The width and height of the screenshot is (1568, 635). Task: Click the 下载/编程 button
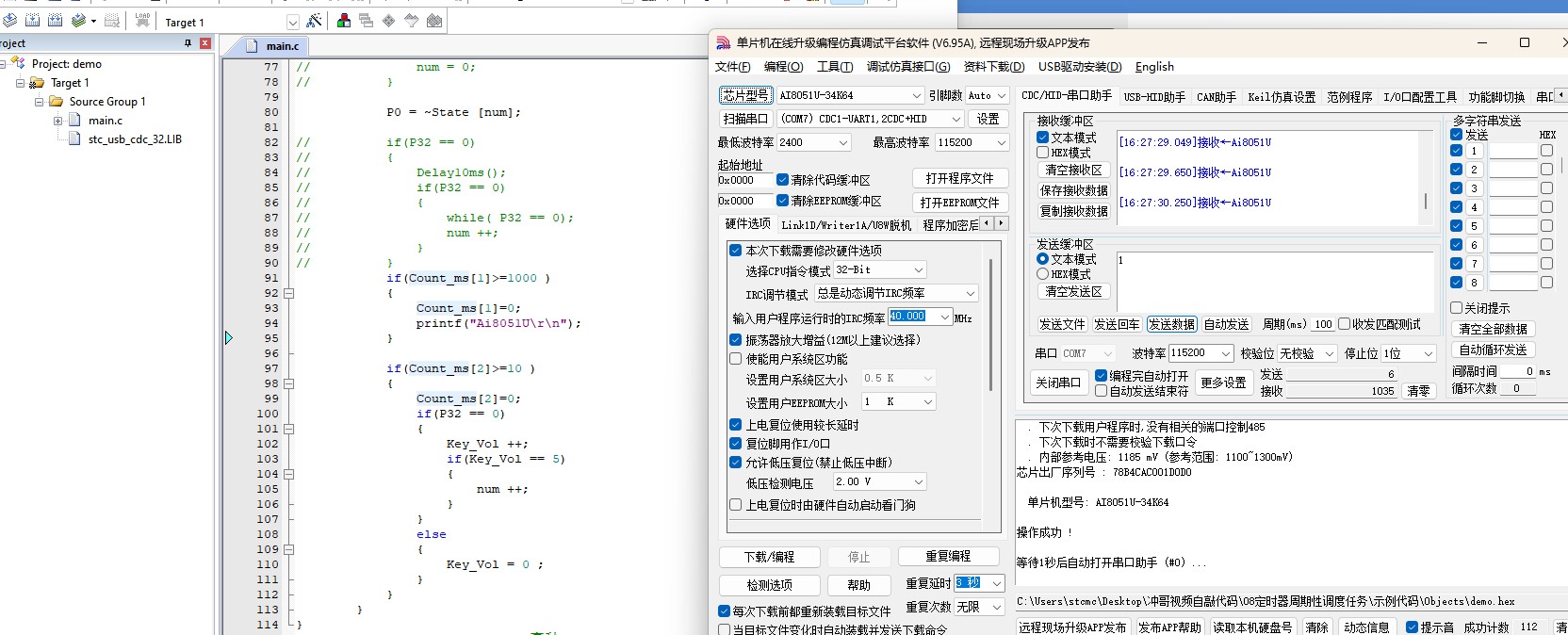click(769, 557)
